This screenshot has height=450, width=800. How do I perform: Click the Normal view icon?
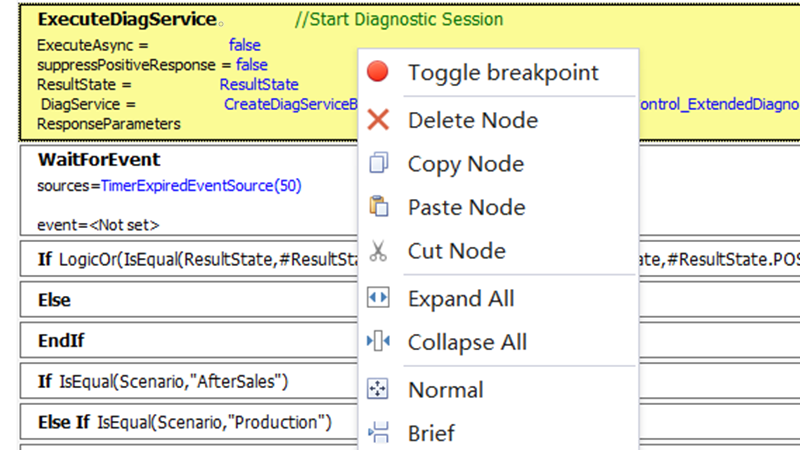click(x=378, y=390)
